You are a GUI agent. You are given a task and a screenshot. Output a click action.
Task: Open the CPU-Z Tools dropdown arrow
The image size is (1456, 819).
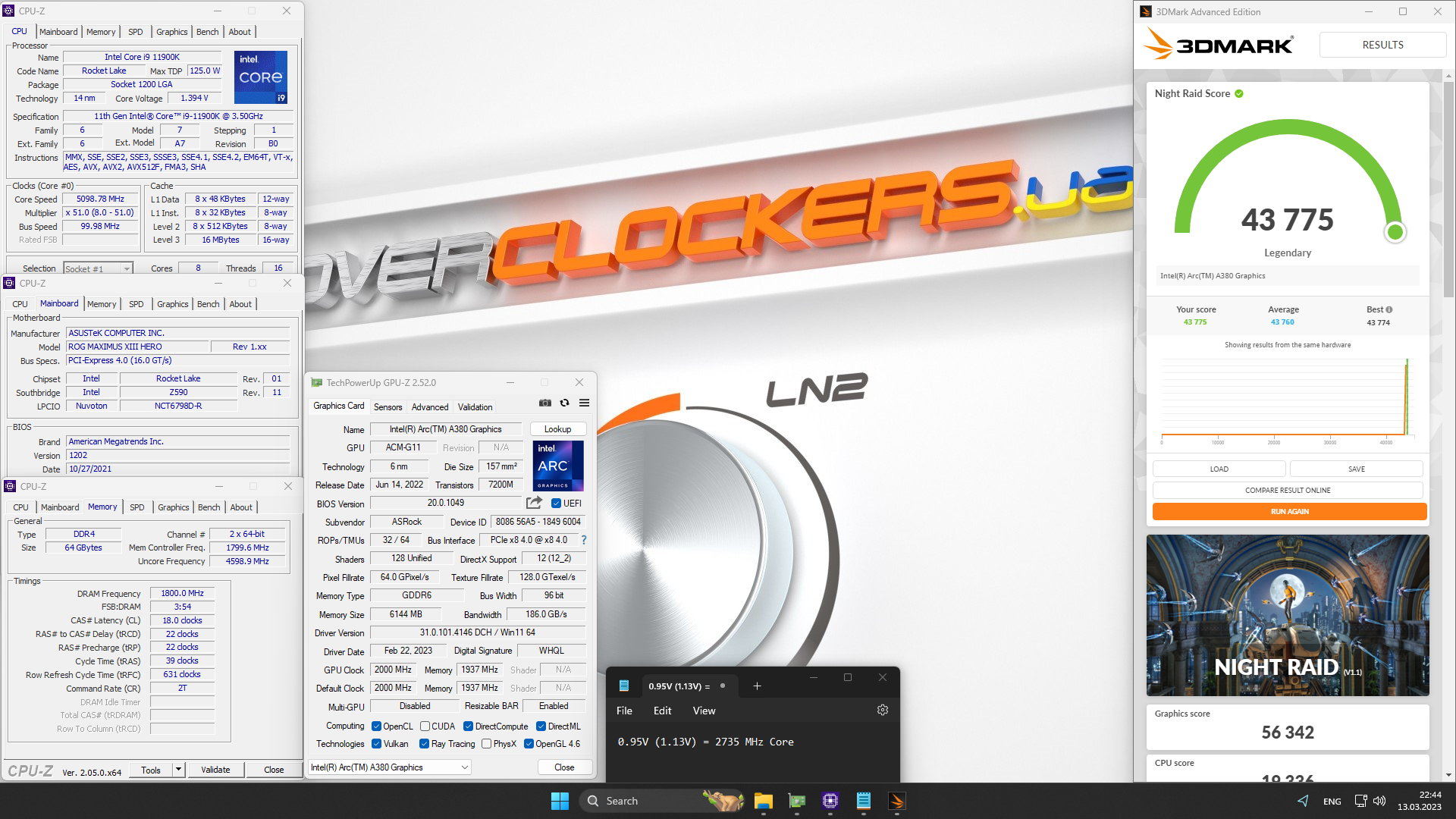pyautogui.click(x=178, y=770)
